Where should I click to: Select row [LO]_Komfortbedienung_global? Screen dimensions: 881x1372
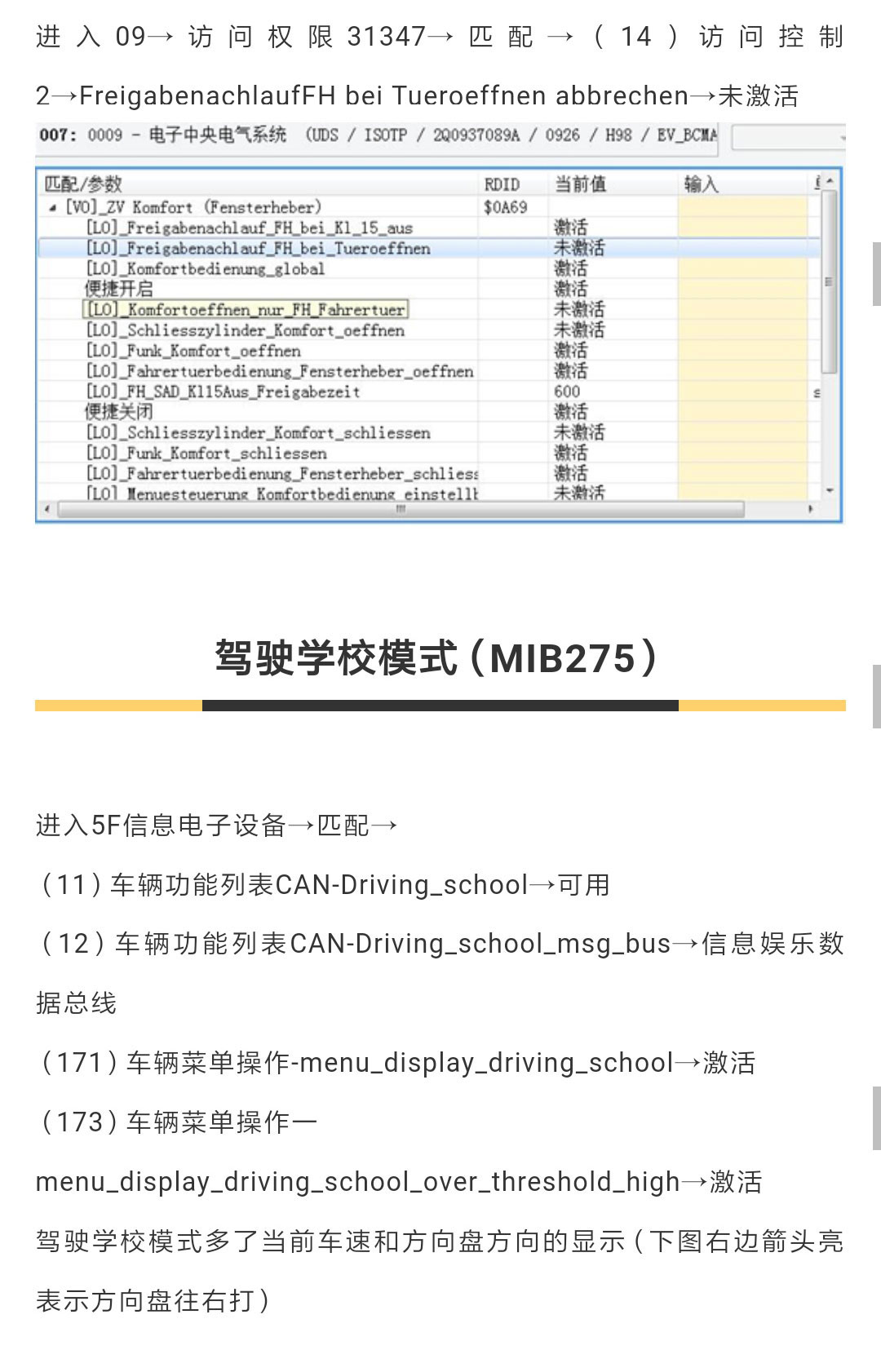click(428, 268)
